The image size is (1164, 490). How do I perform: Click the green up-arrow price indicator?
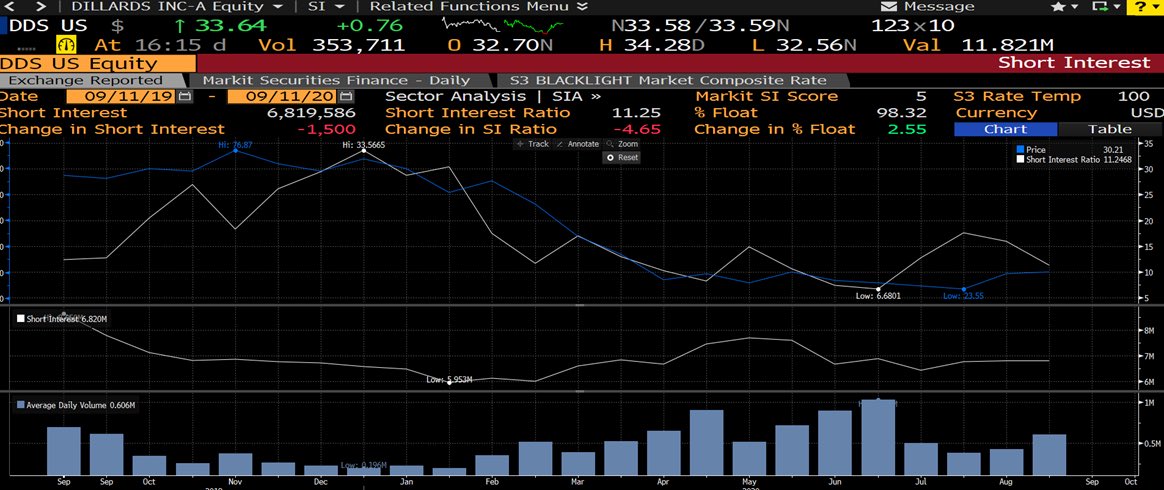180,26
